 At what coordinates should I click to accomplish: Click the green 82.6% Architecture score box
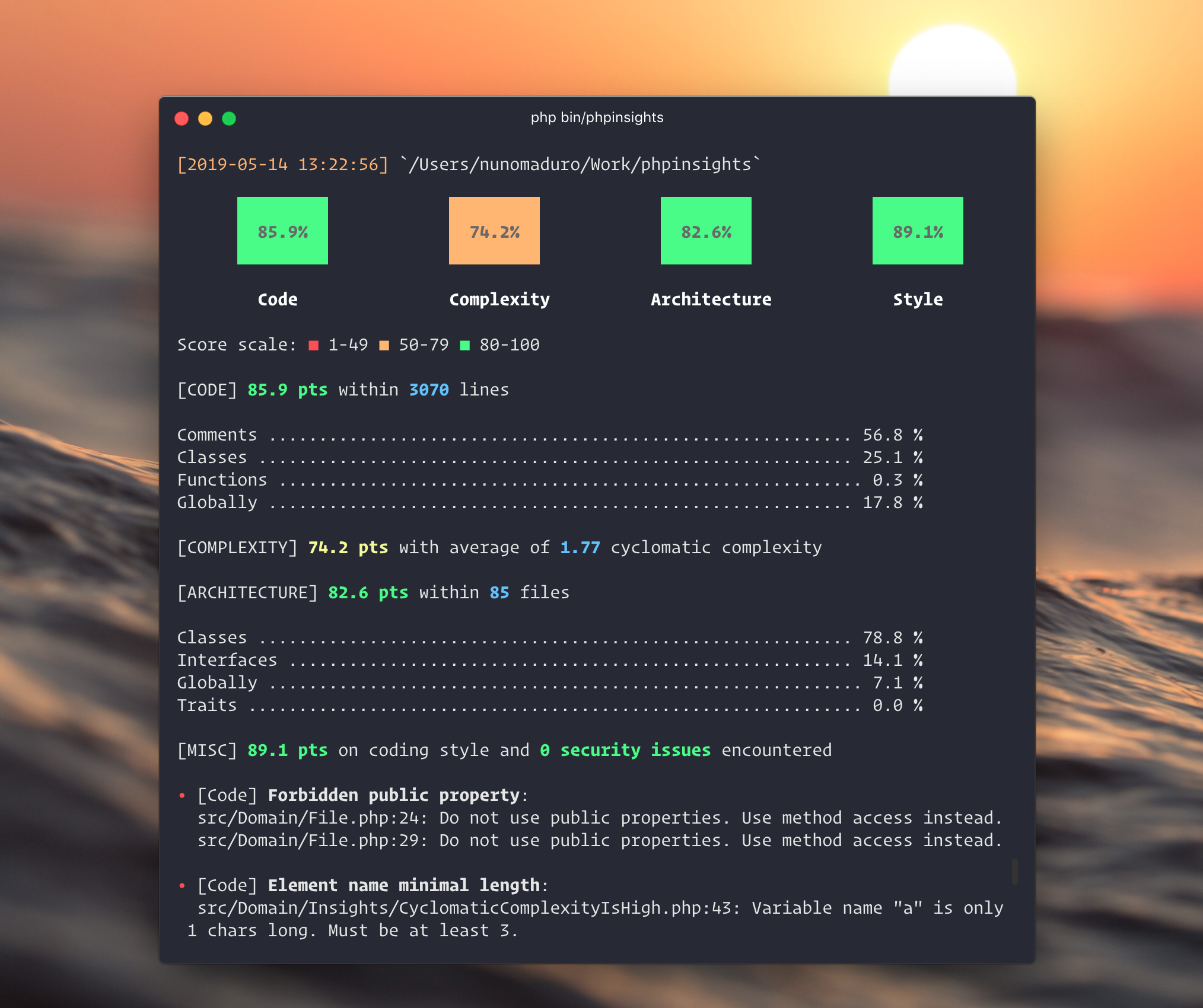click(706, 231)
